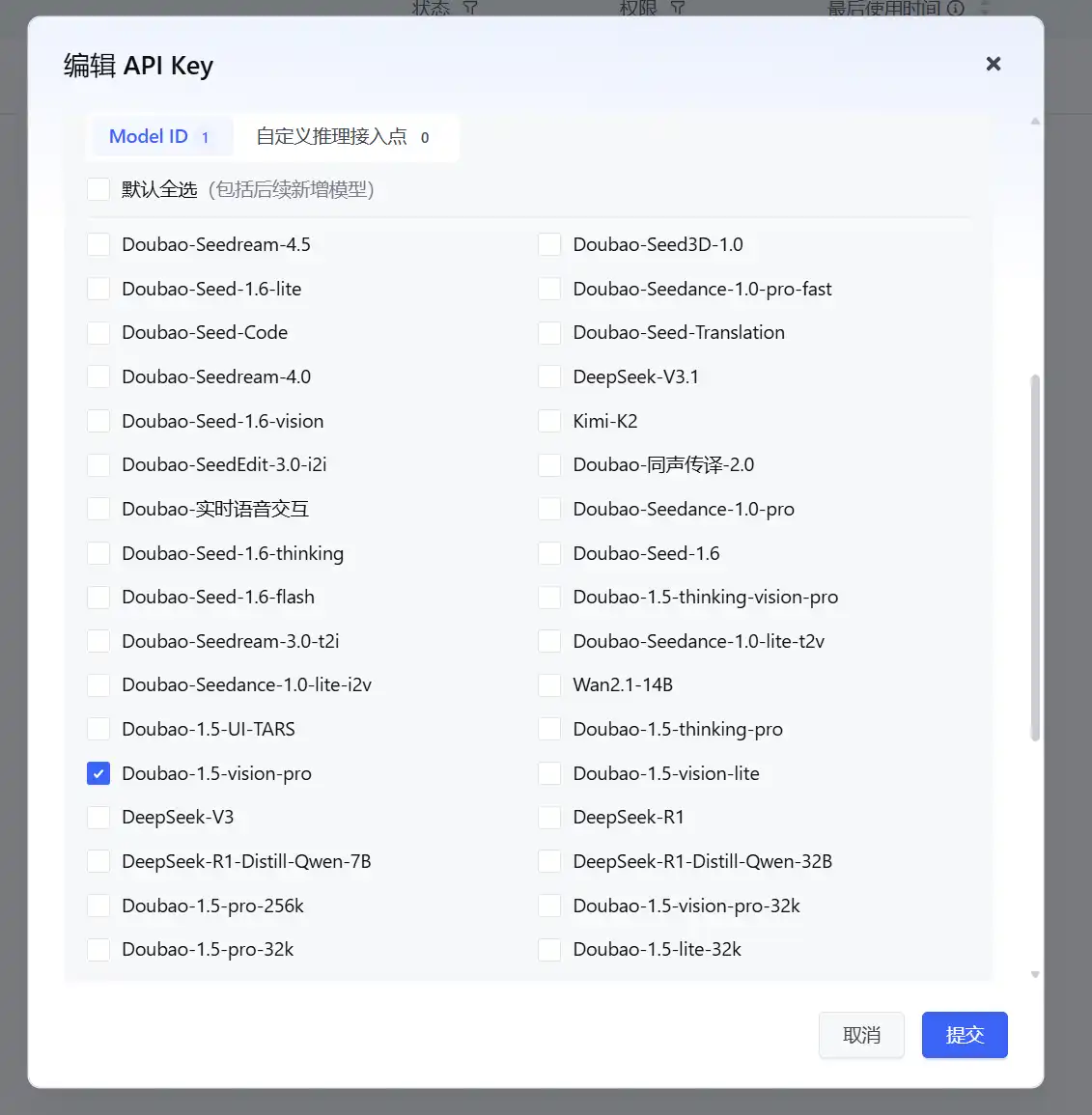Screen dimensions: 1092x1115
Task: Check the DeepSeek-V3.1 model
Action: click(549, 377)
